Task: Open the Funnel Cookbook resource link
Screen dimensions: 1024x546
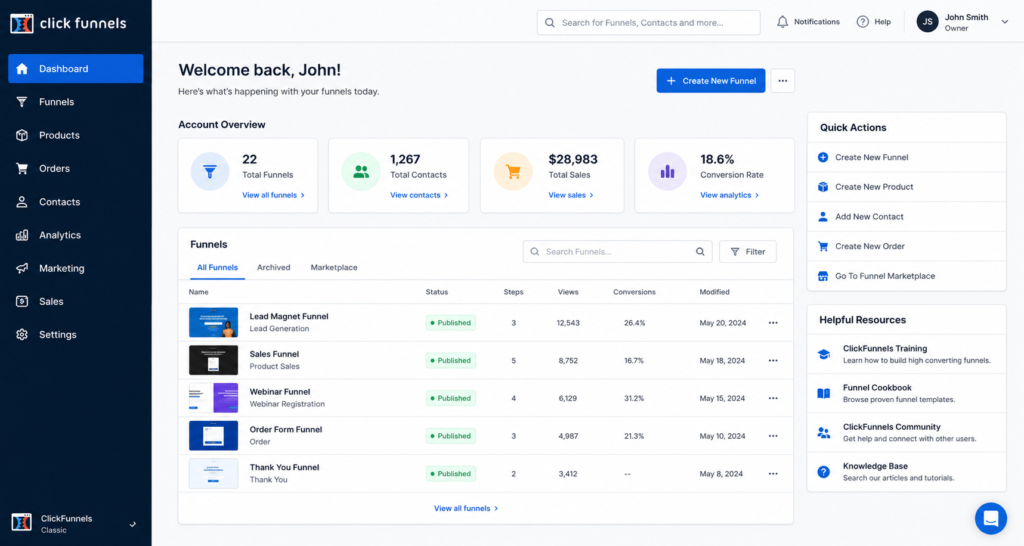Action: point(906,393)
